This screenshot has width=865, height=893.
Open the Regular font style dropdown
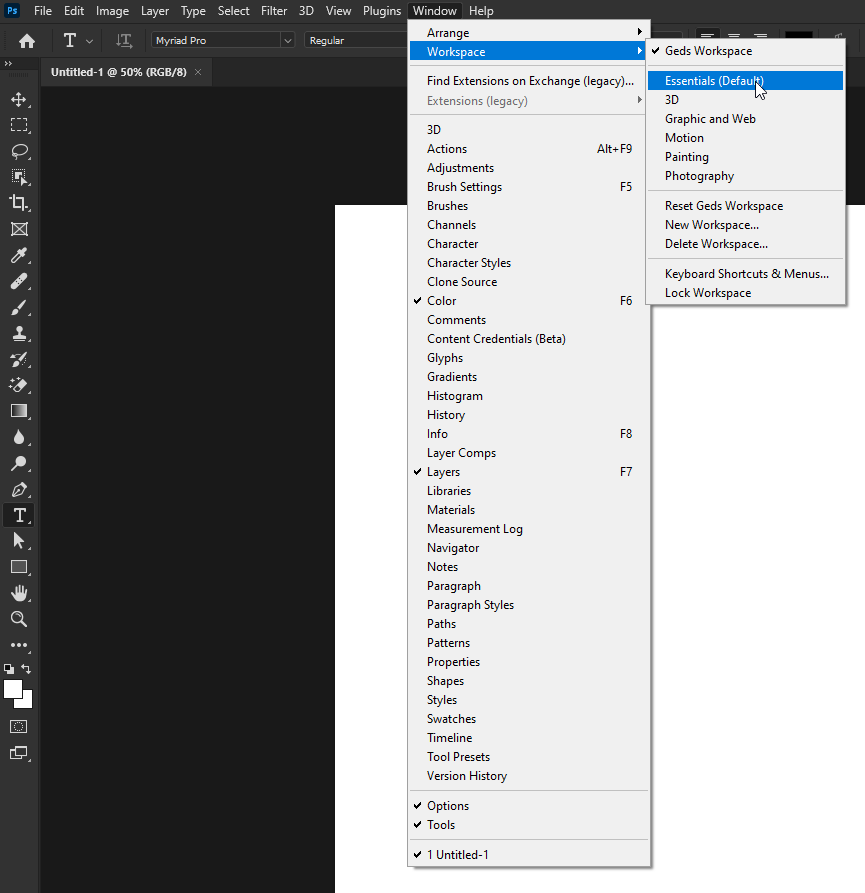point(356,40)
